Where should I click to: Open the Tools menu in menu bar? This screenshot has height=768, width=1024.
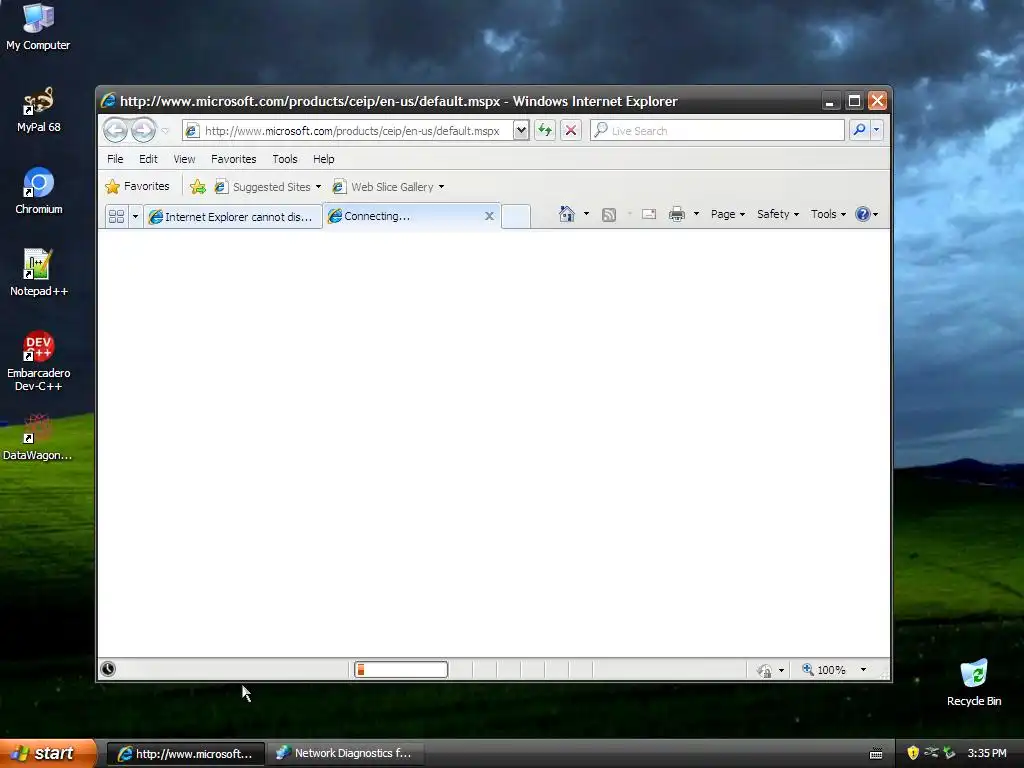tap(285, 159)
